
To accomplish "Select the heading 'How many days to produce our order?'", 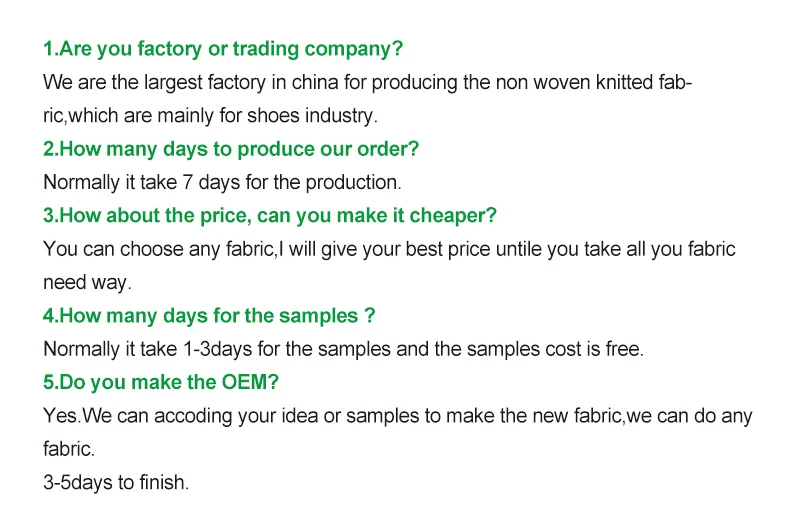I will click(231, 149).
